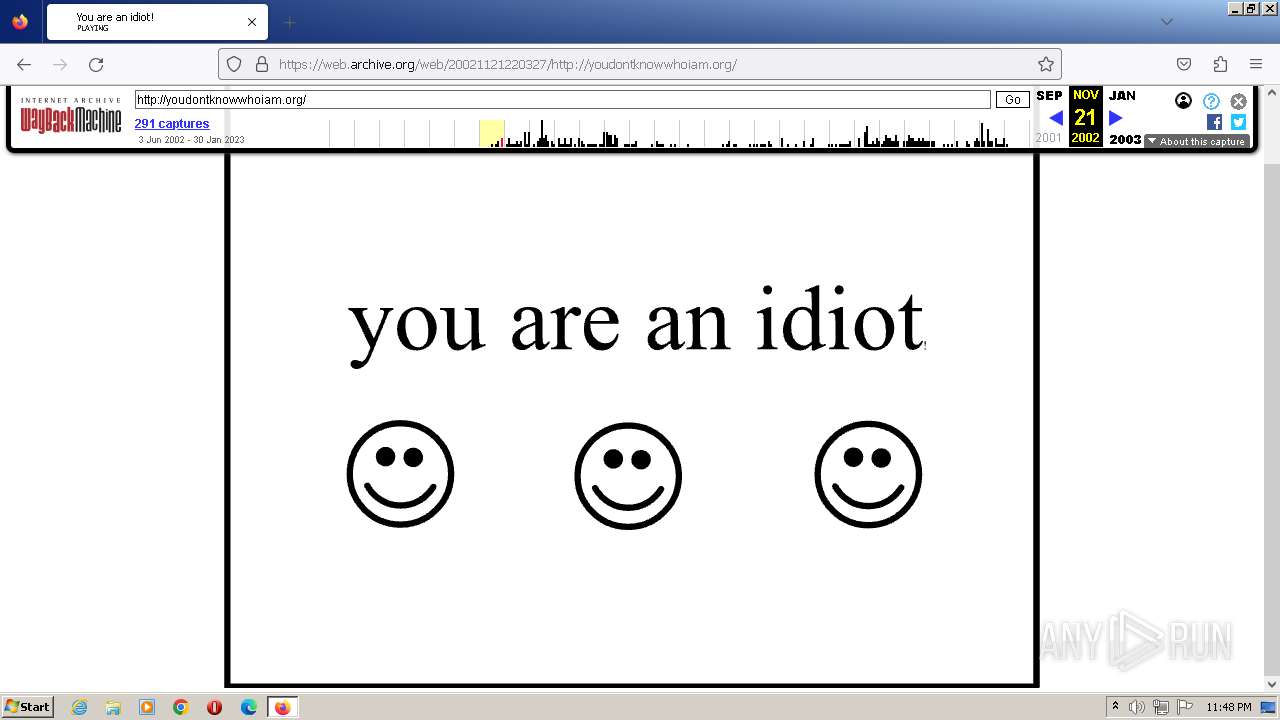Go to the next capture arrow
The image size is (1280, 720).
click(x=1116, y=118)
